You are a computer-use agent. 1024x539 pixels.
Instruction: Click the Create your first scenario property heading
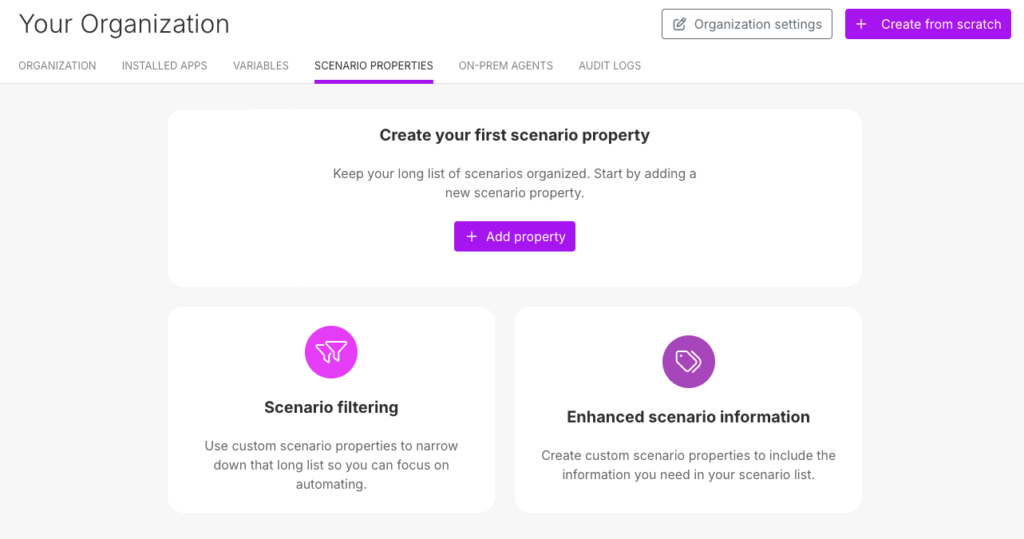click(515, 135)
